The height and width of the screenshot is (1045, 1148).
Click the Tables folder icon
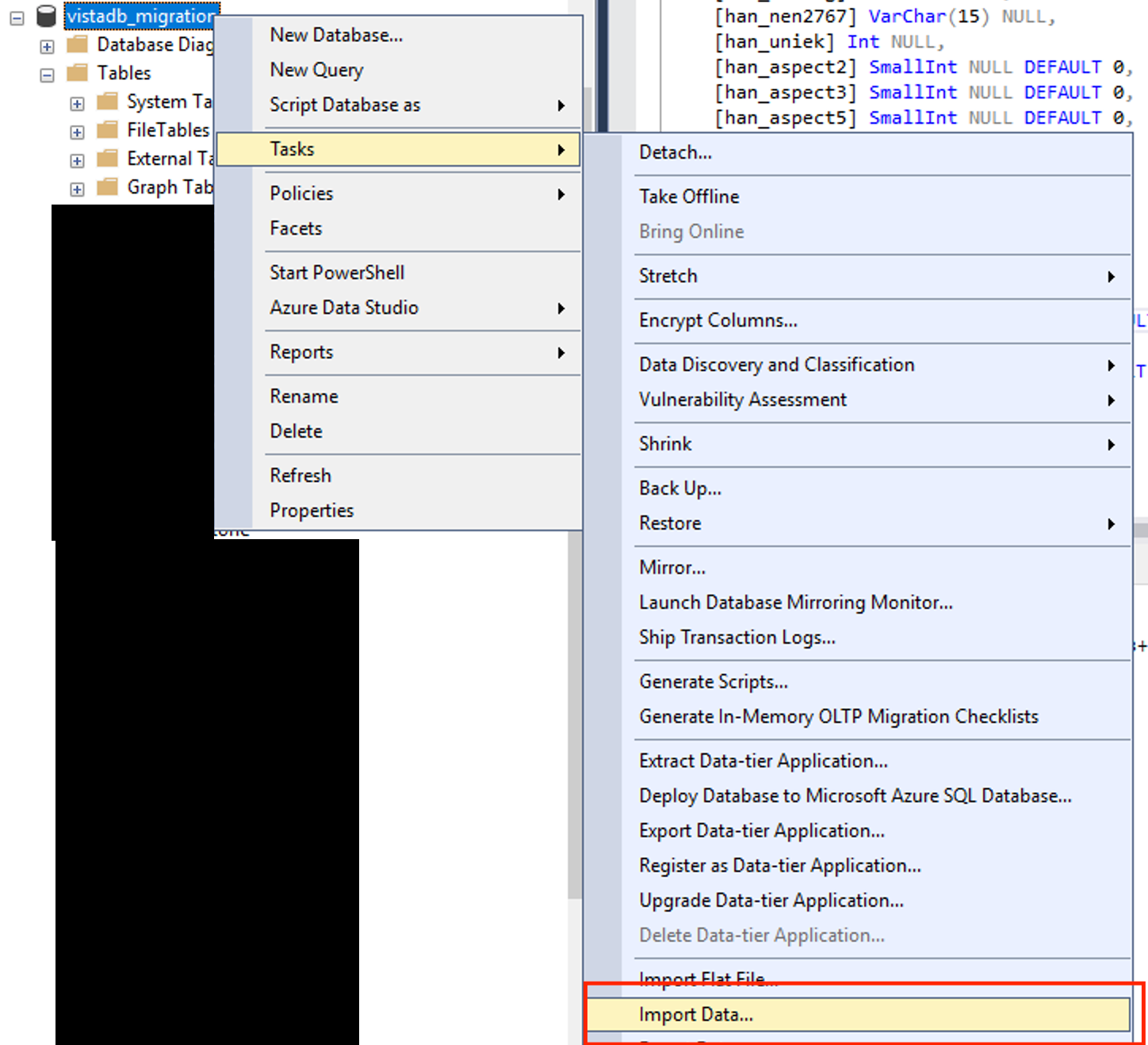pyautogui.click(x=77, y=72)
